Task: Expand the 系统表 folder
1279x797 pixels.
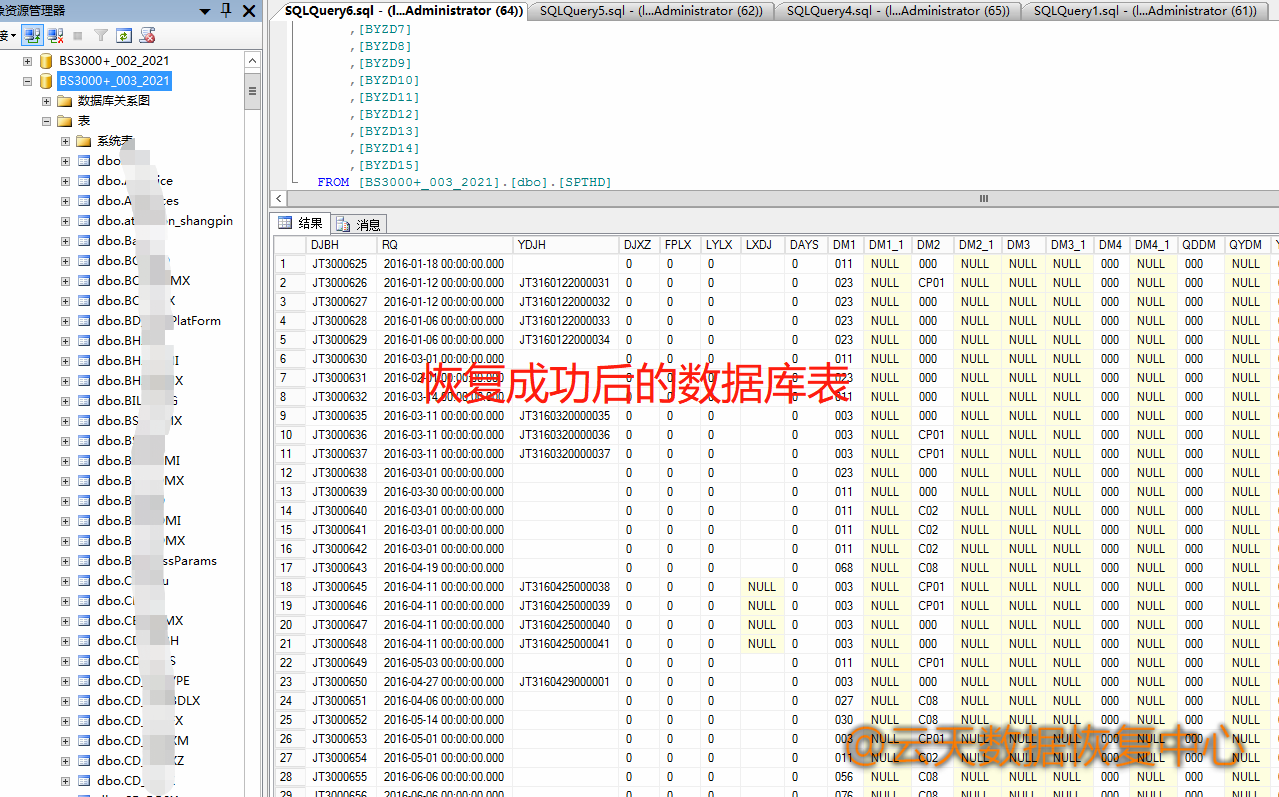Action: point(65,141)
